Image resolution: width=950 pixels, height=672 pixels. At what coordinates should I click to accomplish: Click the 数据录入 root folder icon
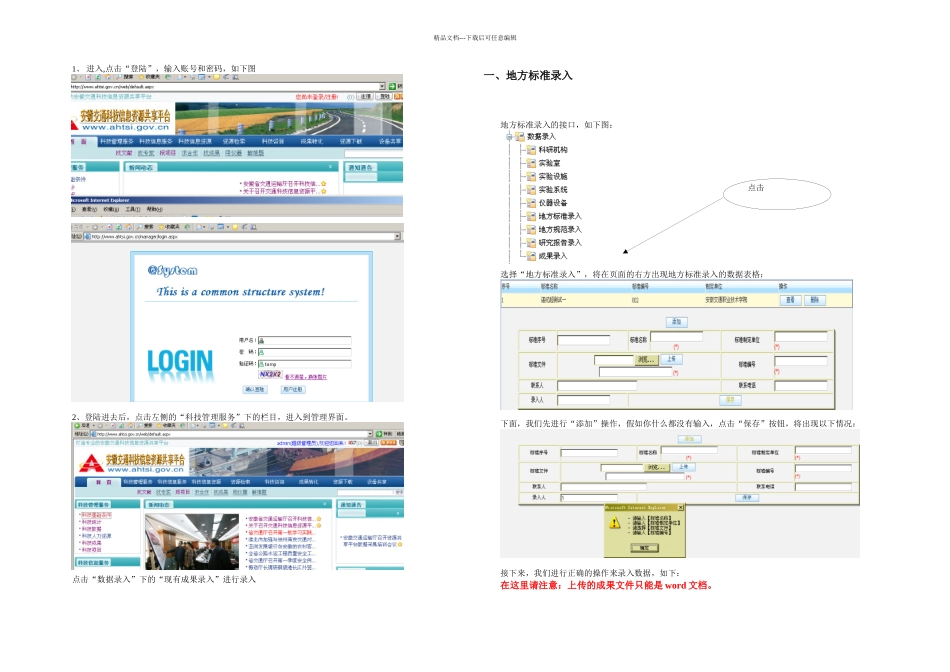coord(519,136)
